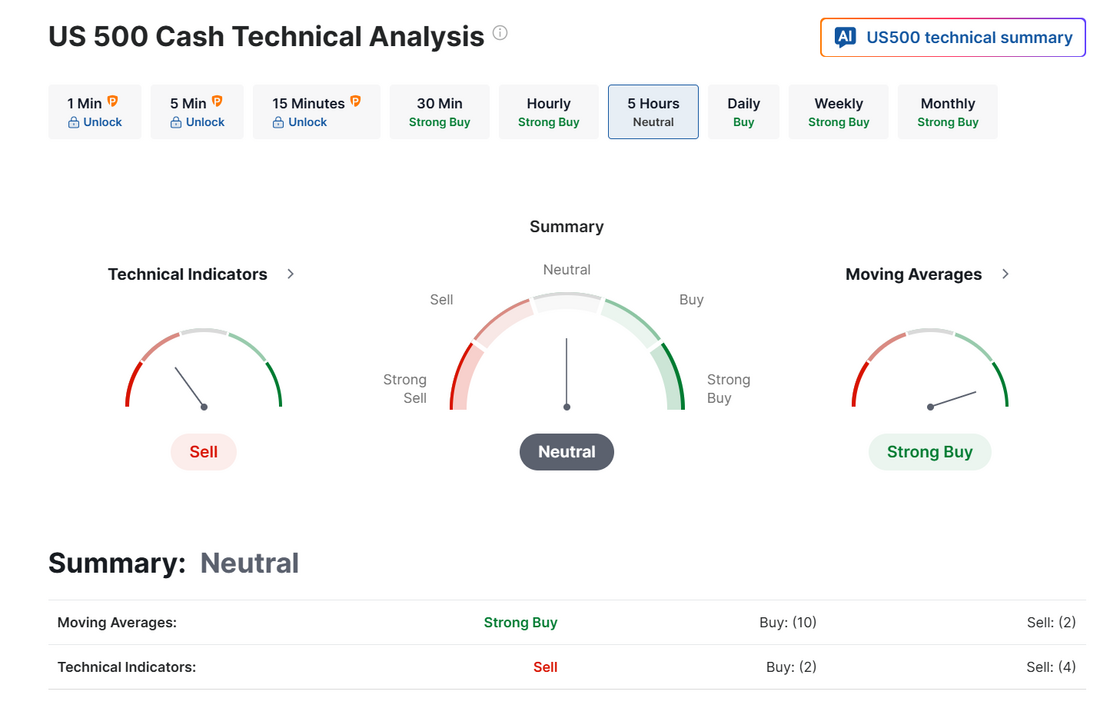1100x718 pixels.
Task: Click the AI icon in technical summary button
Action: (x=845, y=38)
